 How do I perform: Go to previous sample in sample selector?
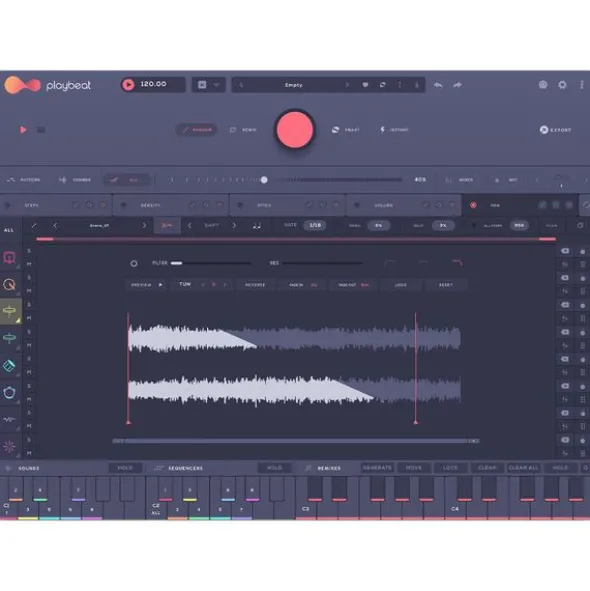pyautogui.click(x=55, y=225)
